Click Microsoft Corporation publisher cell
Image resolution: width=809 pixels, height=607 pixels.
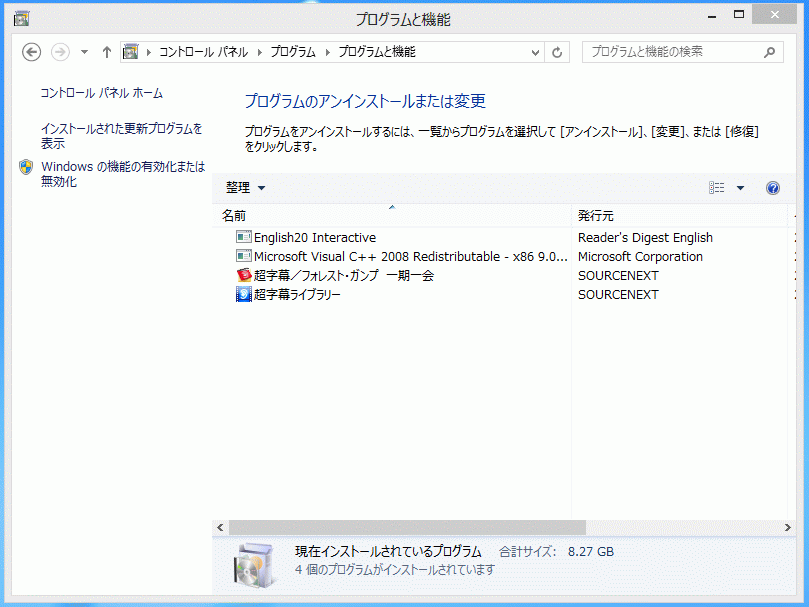(x=640, y=257)
